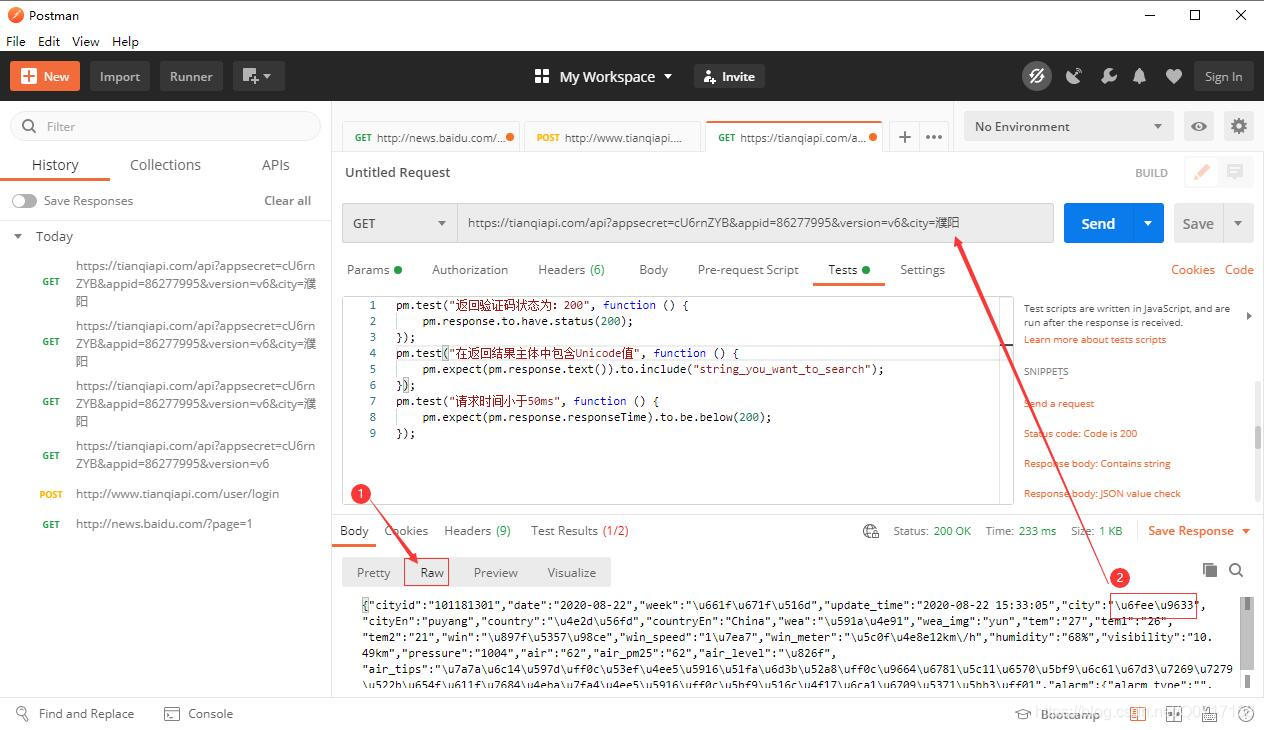The image size is (1264, 730).
Task: Click the Sign In button
Action: pyautogui.click(x=1223, y=76)
